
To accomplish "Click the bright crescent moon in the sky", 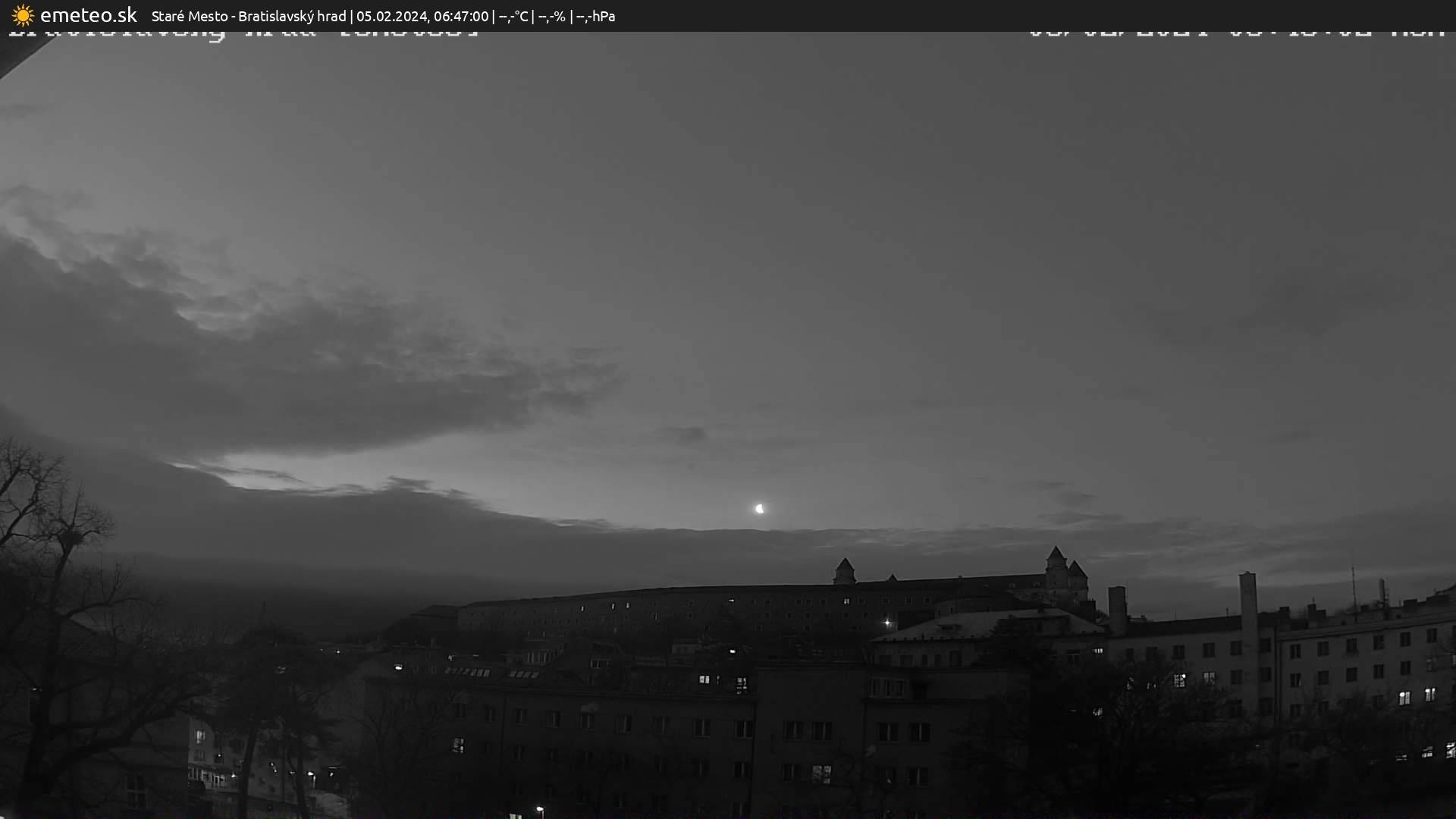I will click(x=759, y=509).
